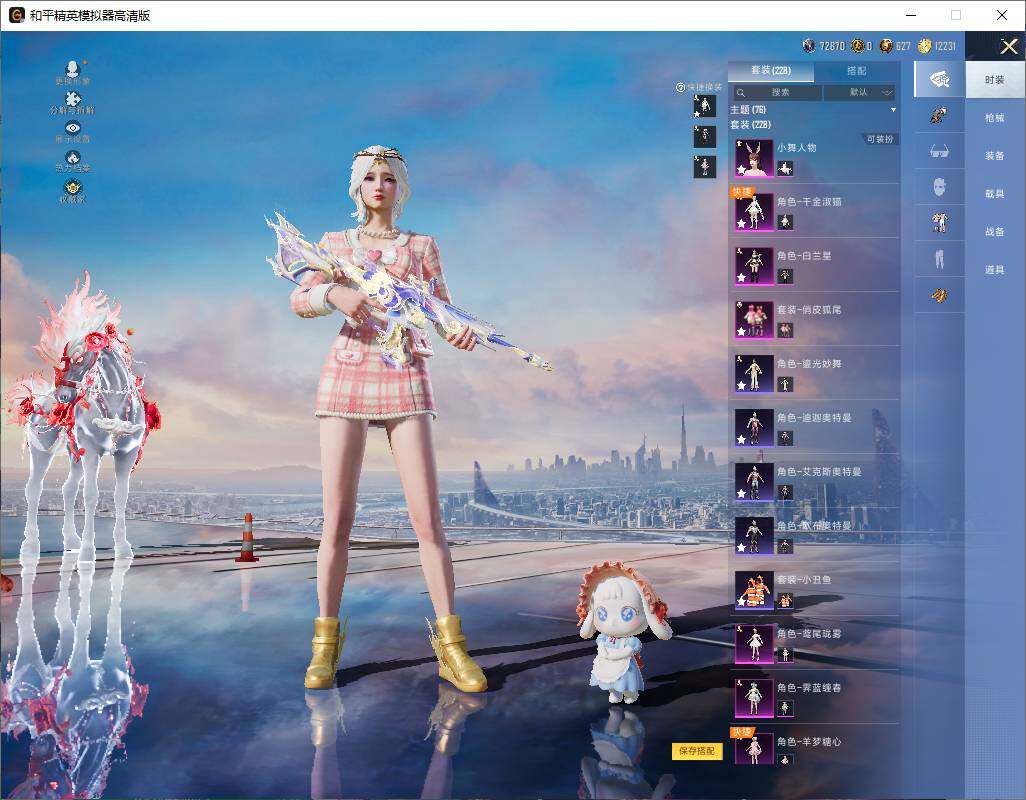
Task: Select 套装-小丑鱼 outfit thumbnail
Action: [x=754, y=590]
